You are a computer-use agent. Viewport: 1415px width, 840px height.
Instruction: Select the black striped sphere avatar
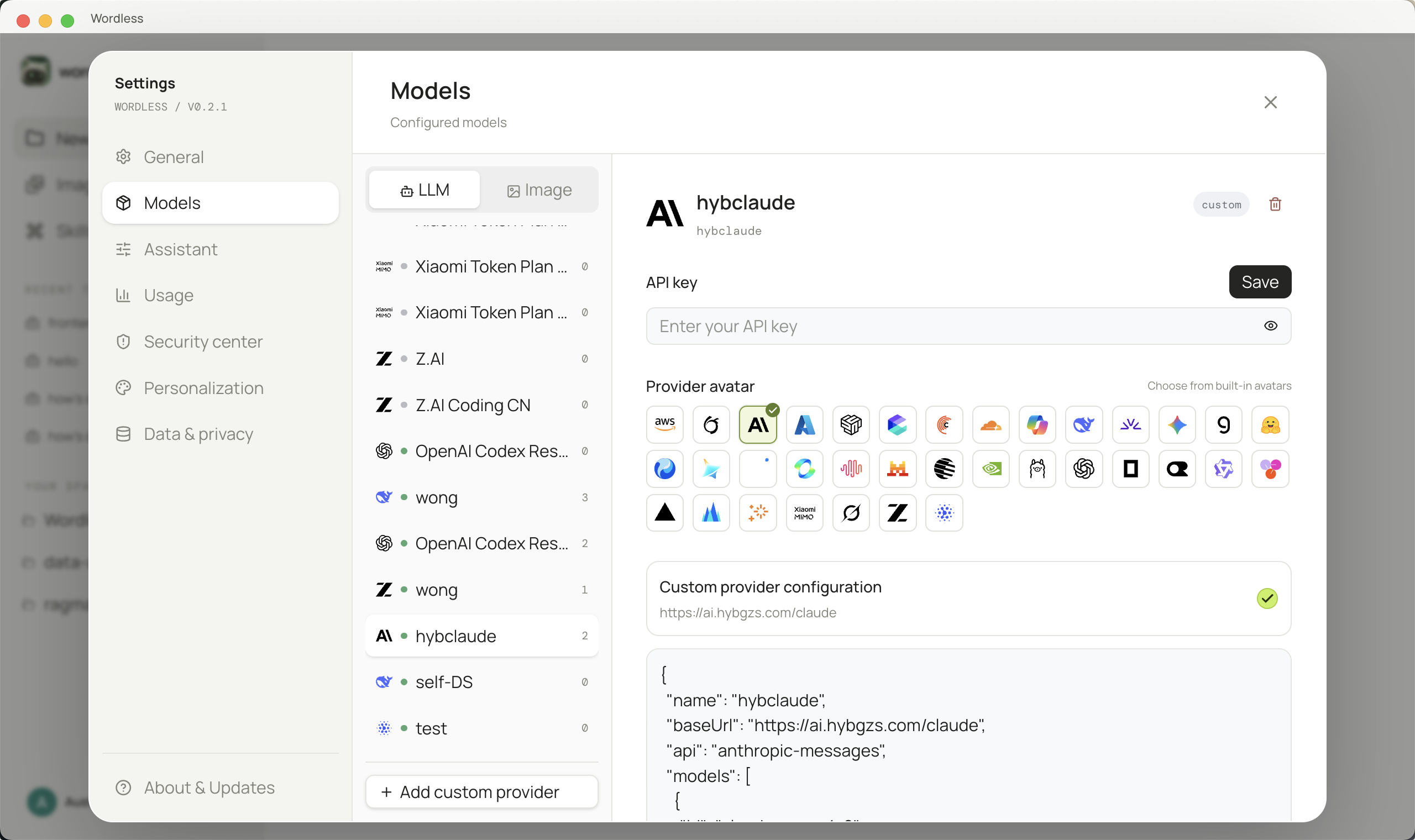944,469
